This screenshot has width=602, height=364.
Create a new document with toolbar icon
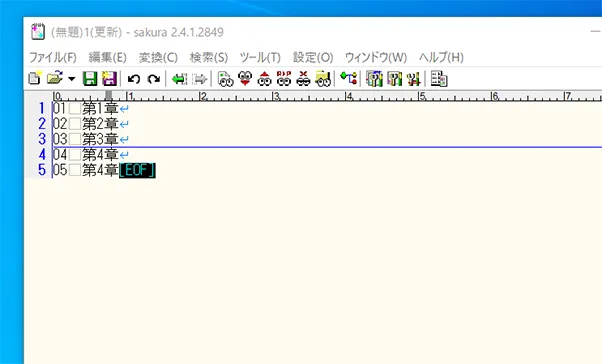(35, 79)
